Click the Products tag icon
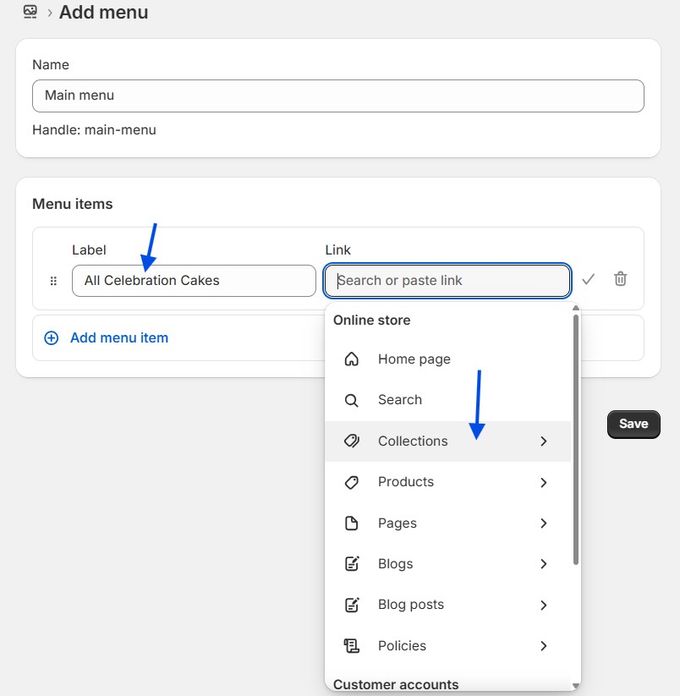The height and width of the screenshot is (696, 680). [352, 482]
